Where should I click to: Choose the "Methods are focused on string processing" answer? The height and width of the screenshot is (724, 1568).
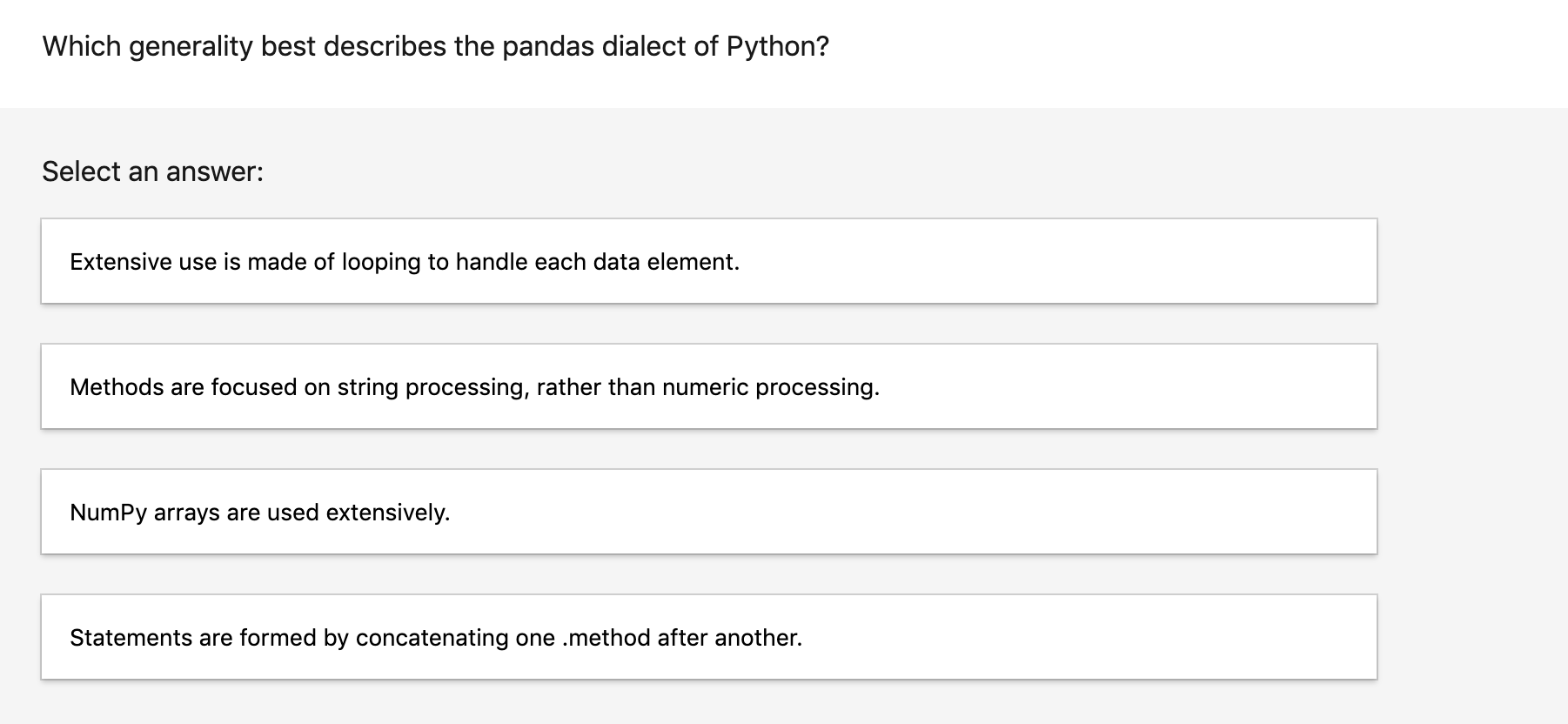(708, 386)
